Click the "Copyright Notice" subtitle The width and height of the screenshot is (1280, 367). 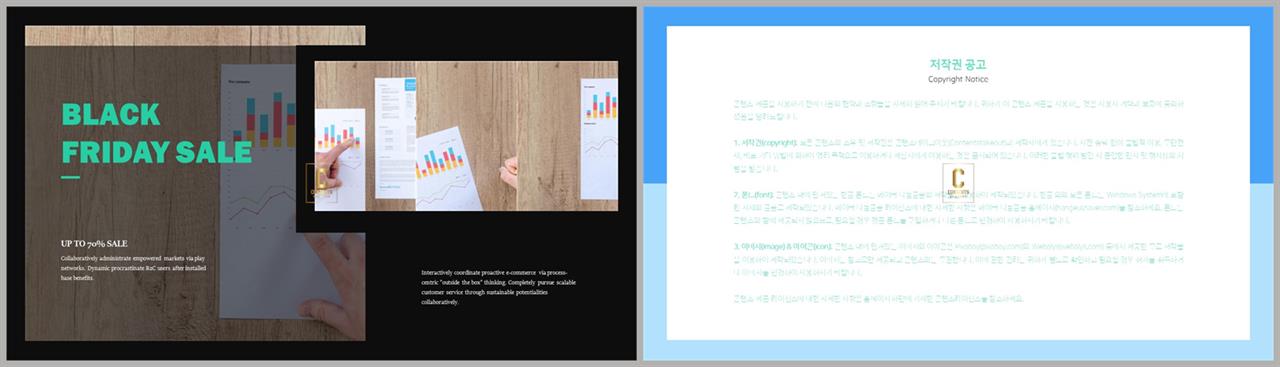tap(958, 79)
